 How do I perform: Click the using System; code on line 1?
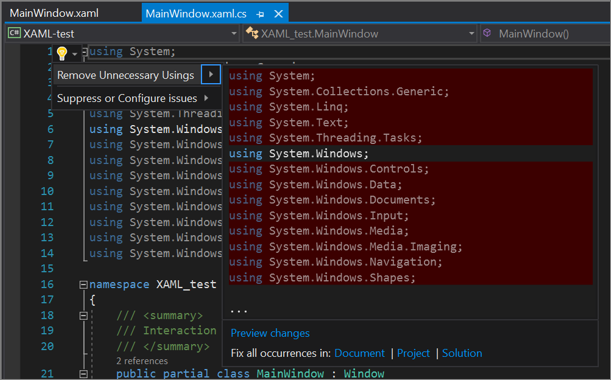(132, 51)
